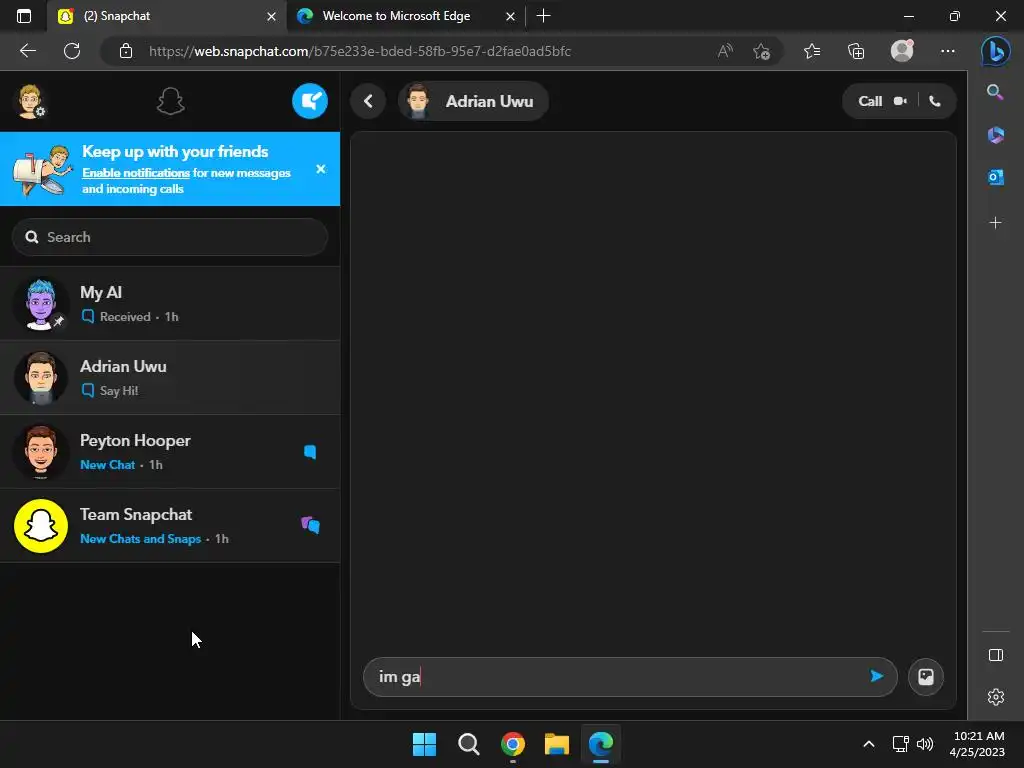
Task: Open your profile avatar with settings gear
Action: coord(30,101)
